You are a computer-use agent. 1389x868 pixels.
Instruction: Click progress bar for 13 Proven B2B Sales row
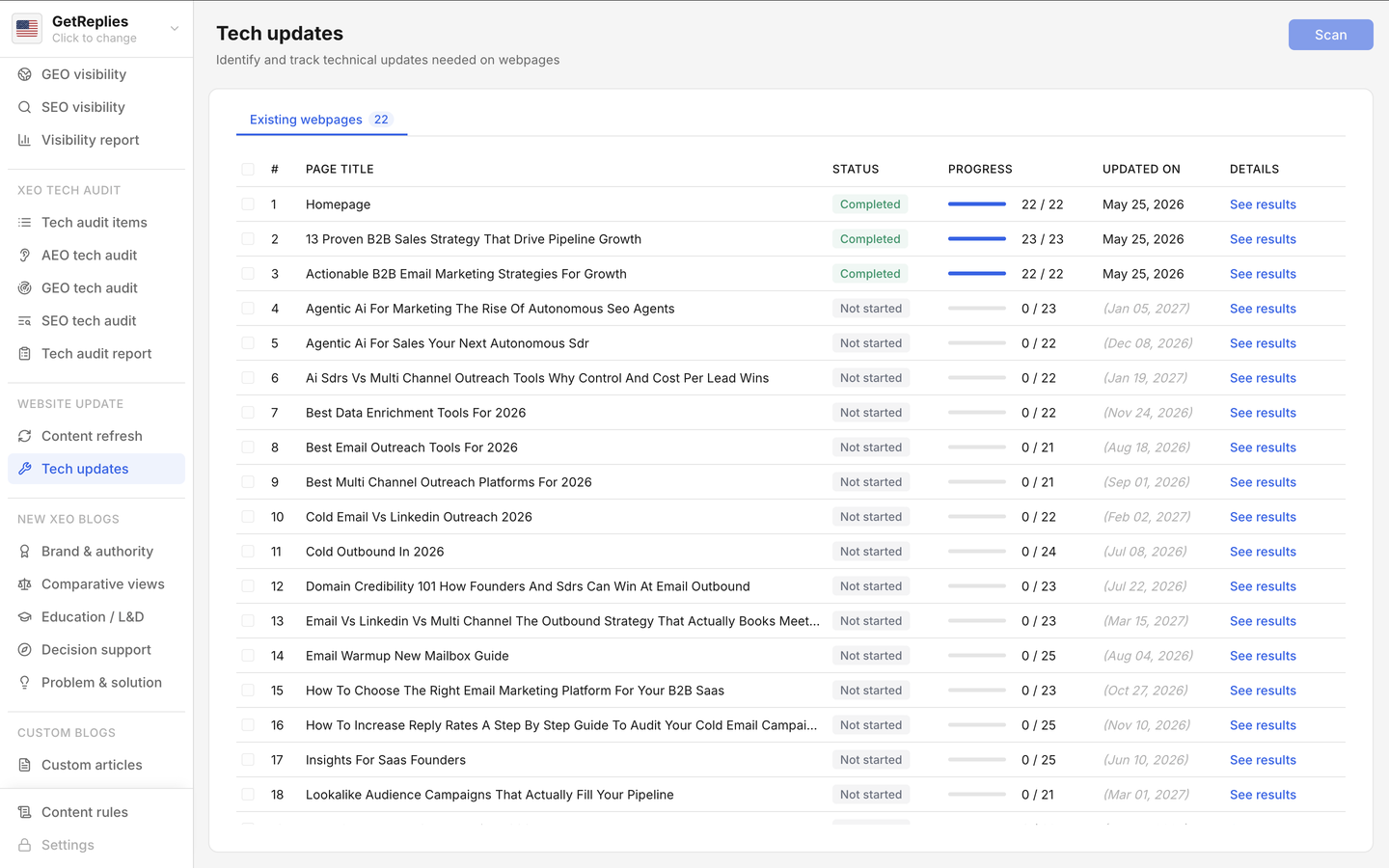click(977, 239)
